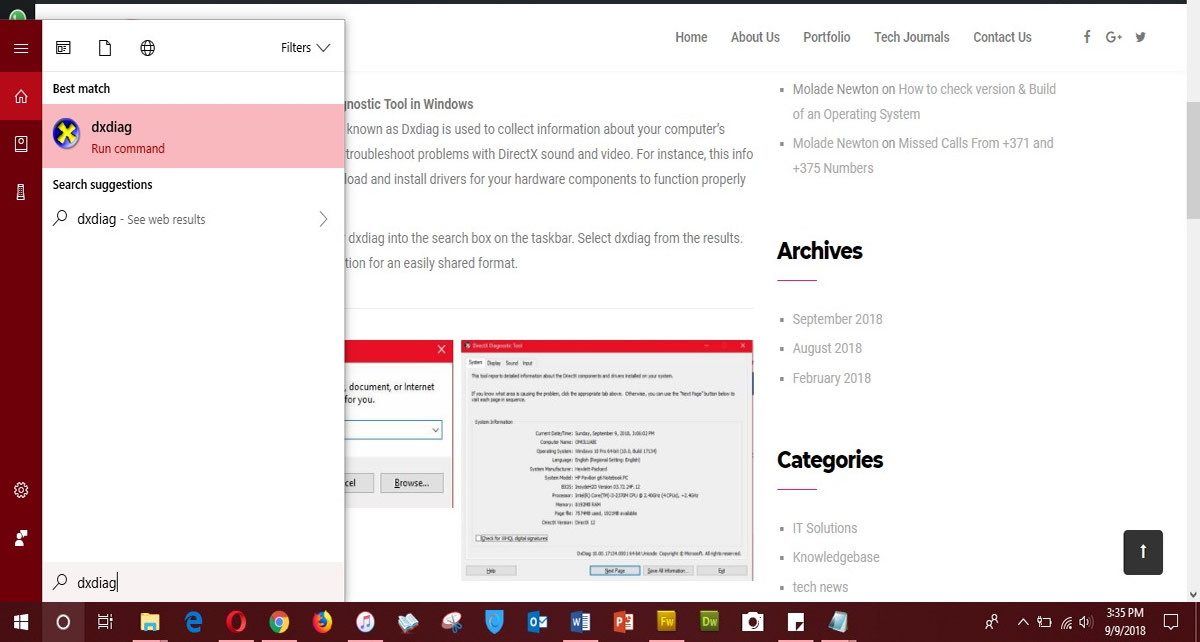Filter search results by Documents
The width and height of the screenshot is (1200, 642).
[x=105, y=48]
